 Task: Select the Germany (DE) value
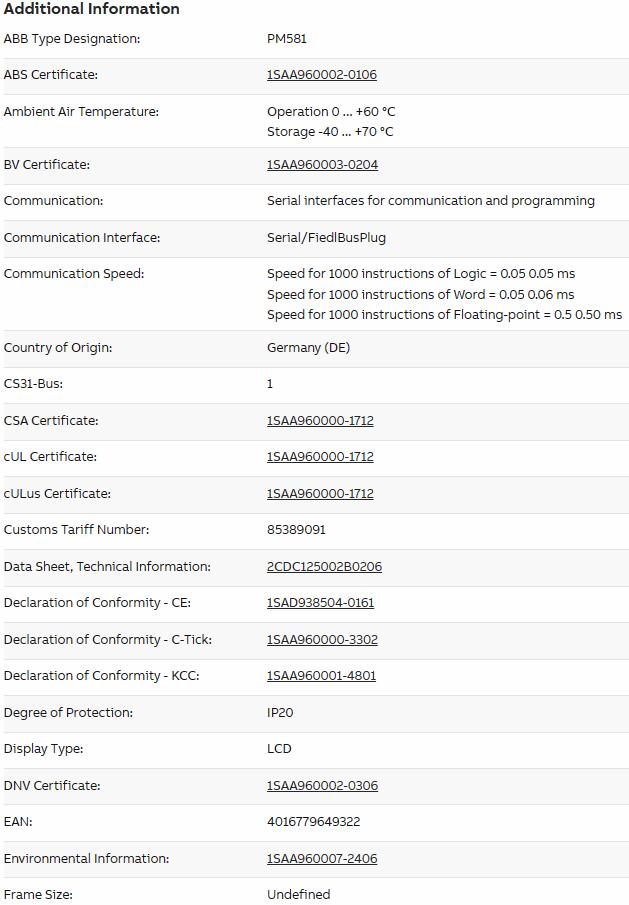click(x=309, y=347)
